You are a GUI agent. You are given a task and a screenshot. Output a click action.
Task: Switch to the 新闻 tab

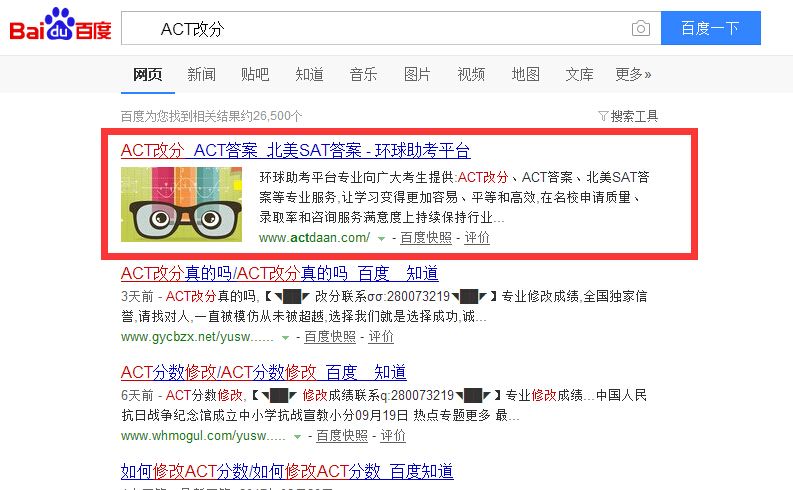coord(201,74)
